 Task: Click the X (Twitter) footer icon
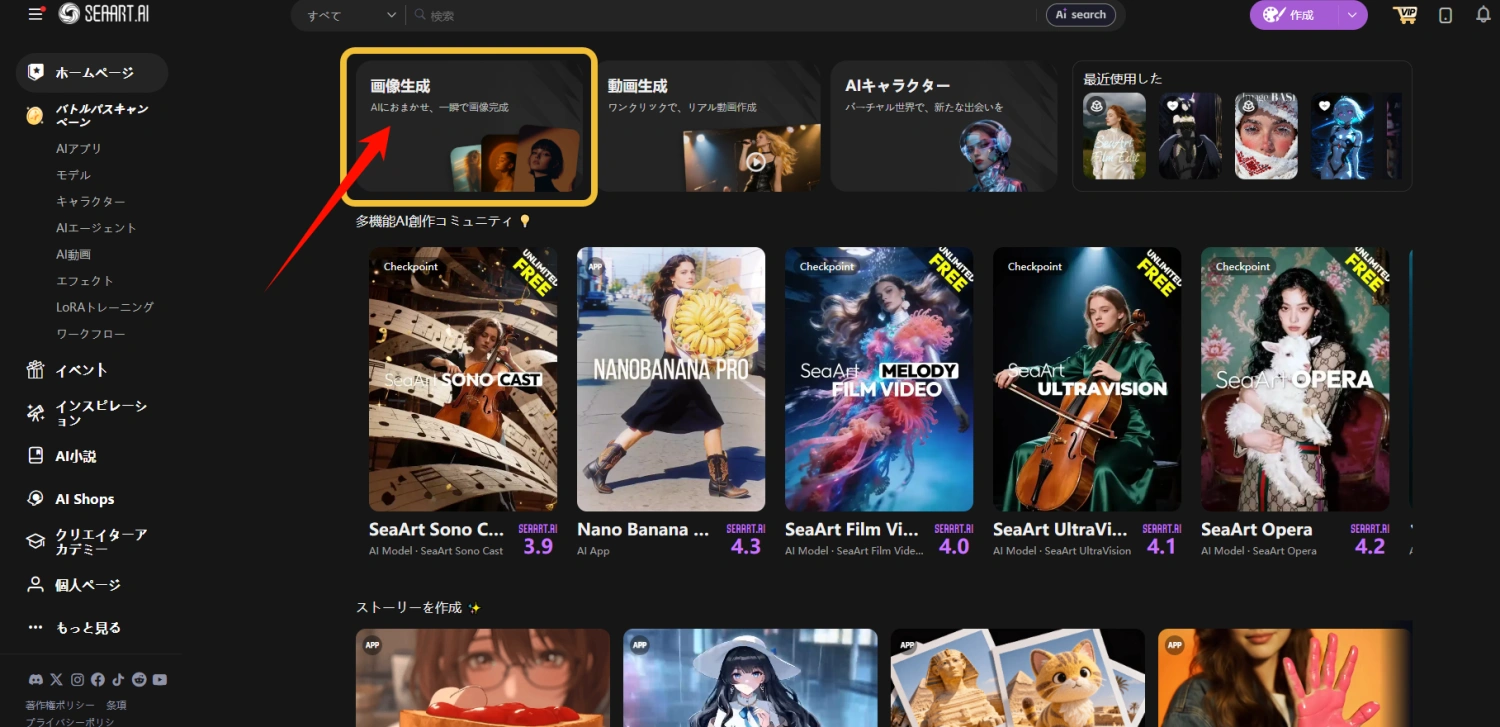pyautogui.click(x=56, y=679)
